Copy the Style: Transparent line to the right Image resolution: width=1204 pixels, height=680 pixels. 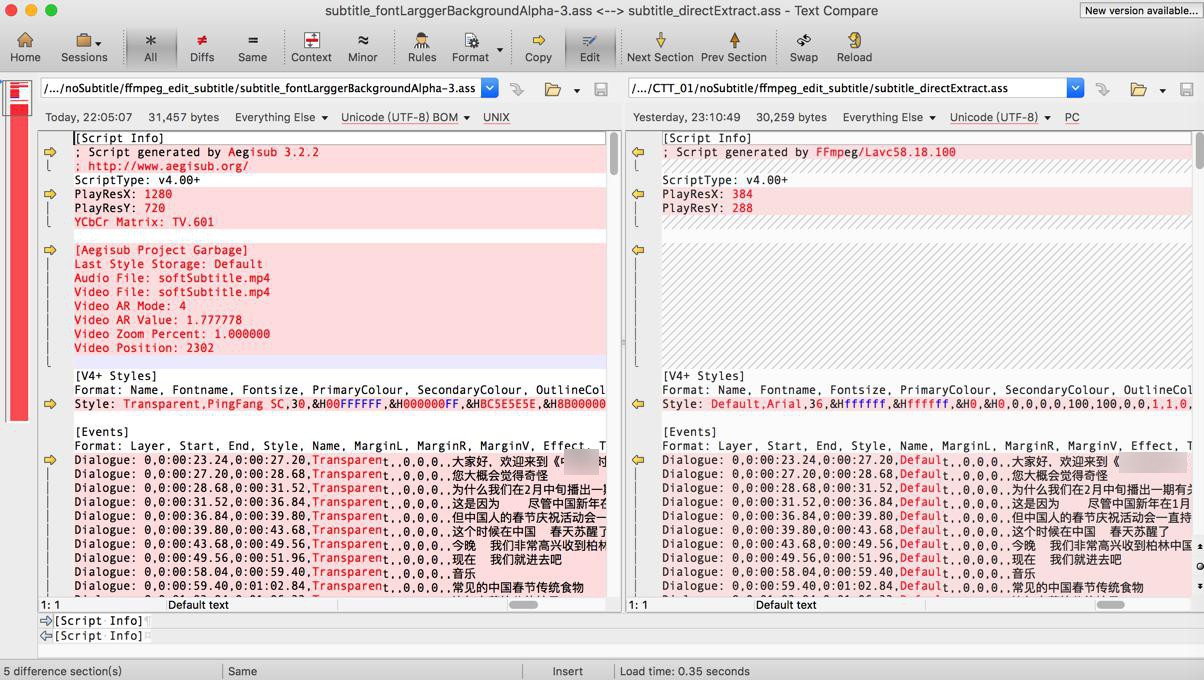click(50, 404)
